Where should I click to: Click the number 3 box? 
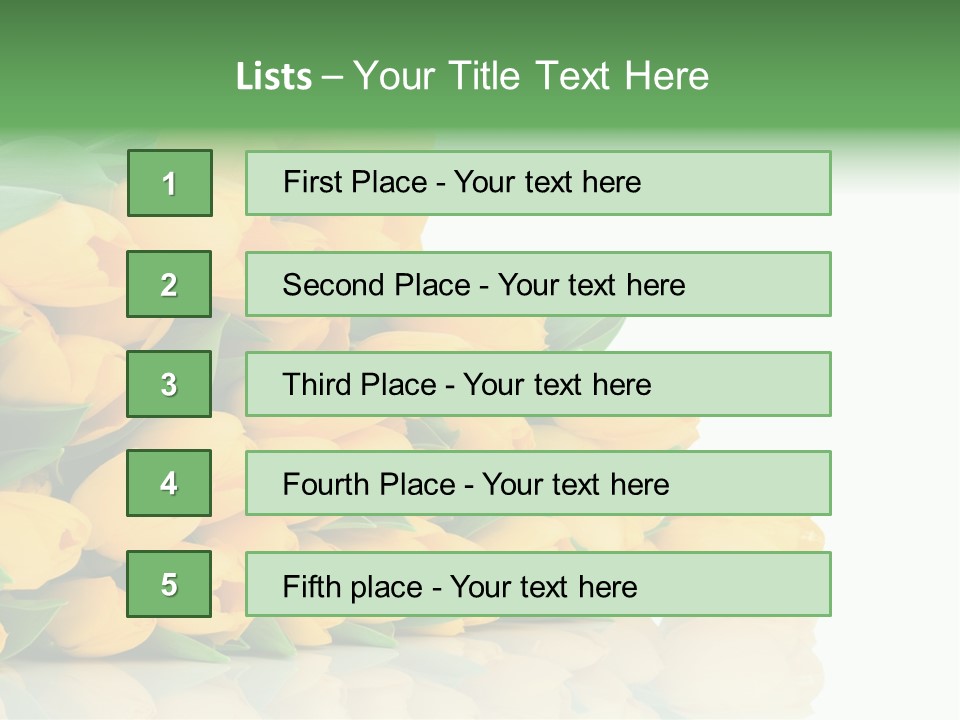coord(169,384)
